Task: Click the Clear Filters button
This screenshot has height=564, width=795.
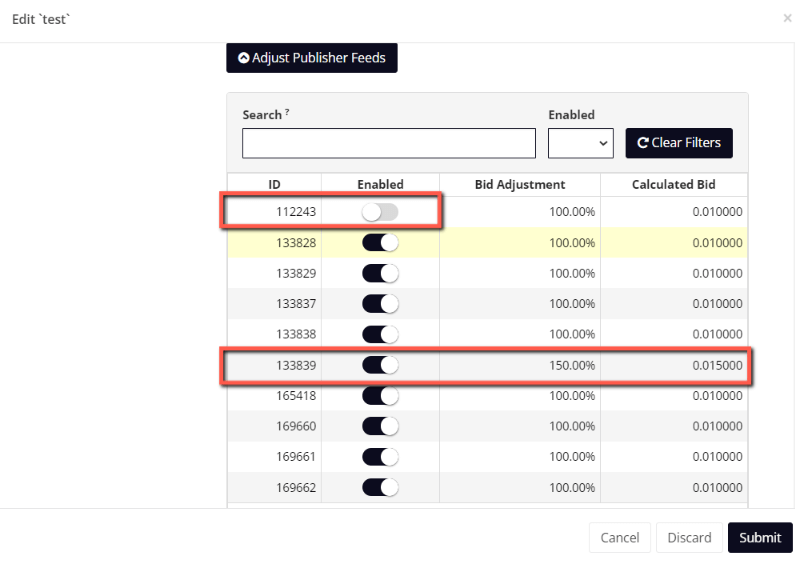Action: tap(679, 143)
